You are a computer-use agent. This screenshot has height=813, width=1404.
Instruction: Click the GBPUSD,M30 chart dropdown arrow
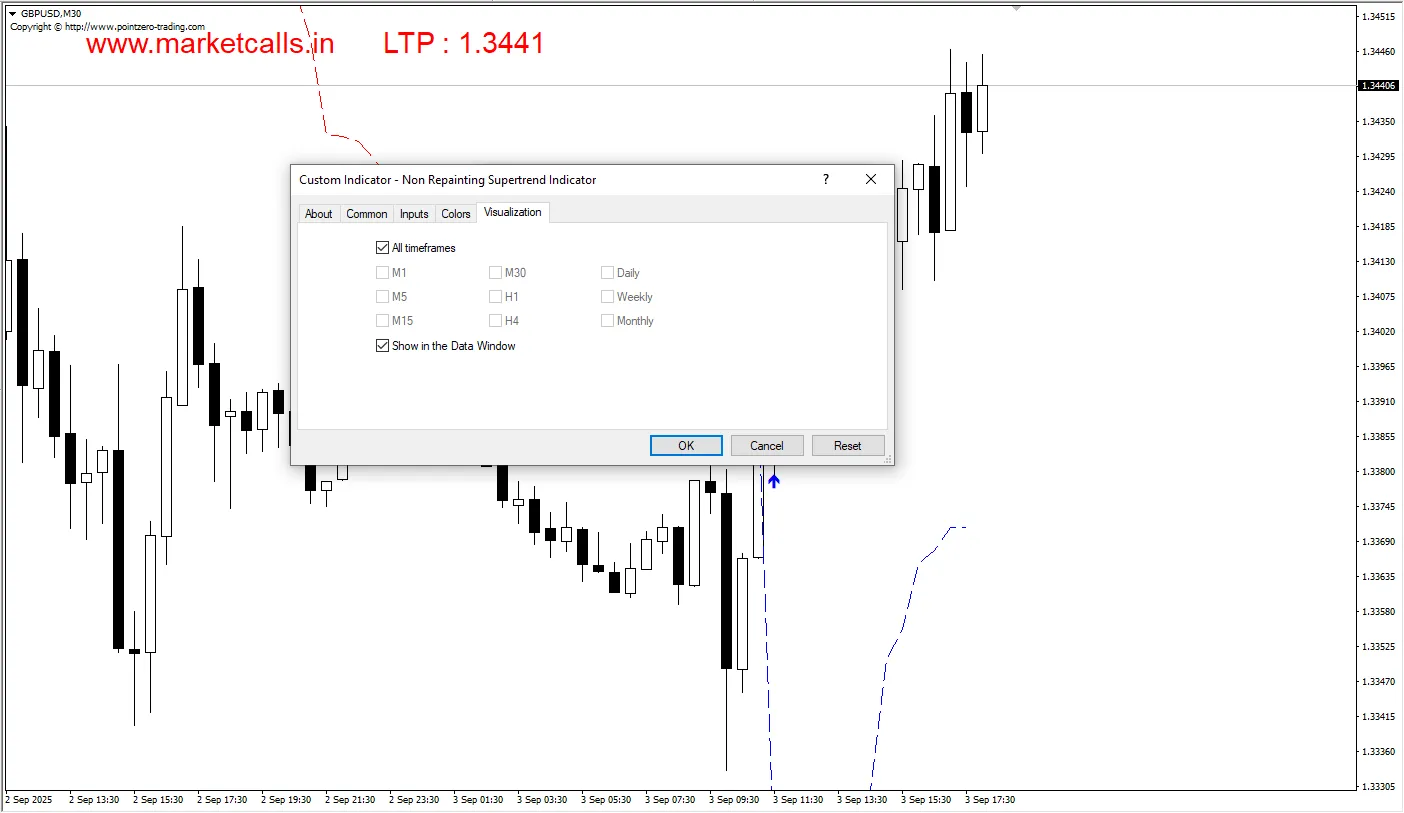[12, 14]
